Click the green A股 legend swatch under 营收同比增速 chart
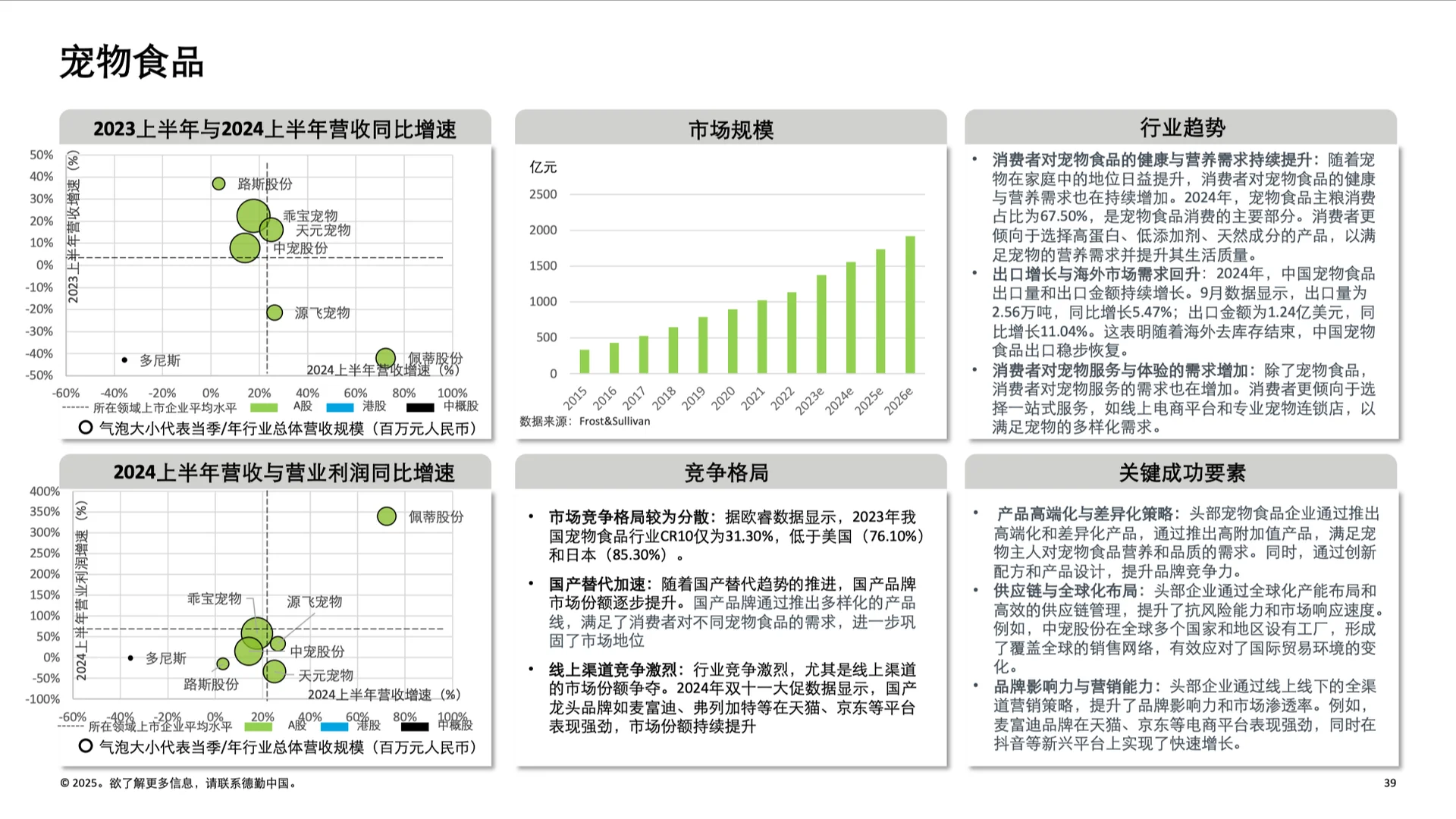Image resolution: width=1456 pixels, height=819 pixels. point(264,407)
